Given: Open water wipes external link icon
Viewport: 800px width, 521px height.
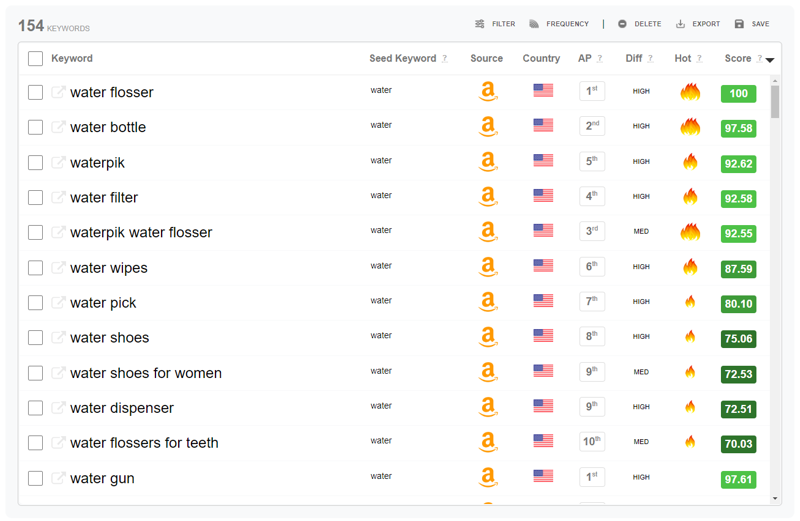Looking at the screenshot, I should (x=58, y=267).
